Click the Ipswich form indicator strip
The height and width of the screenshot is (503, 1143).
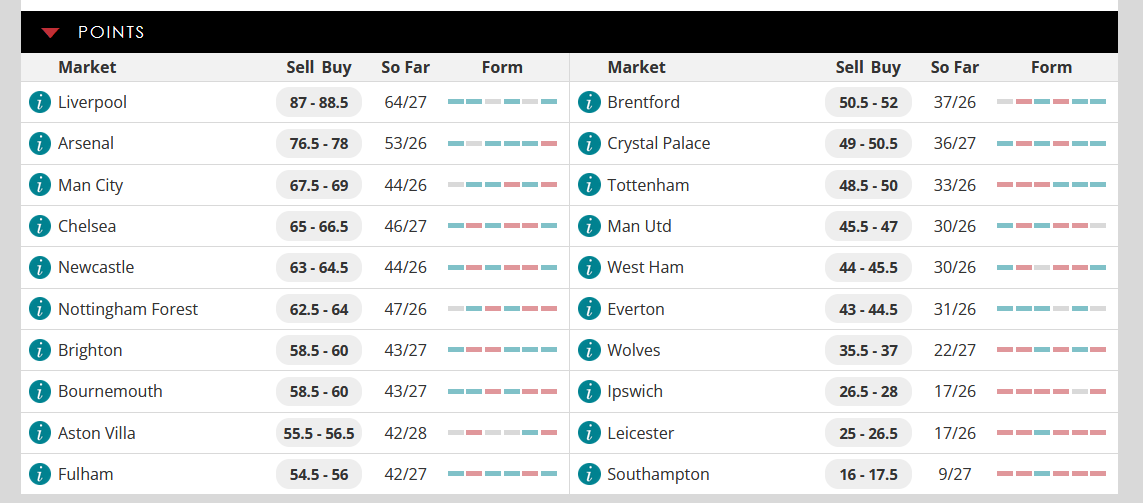point(1051,391)
